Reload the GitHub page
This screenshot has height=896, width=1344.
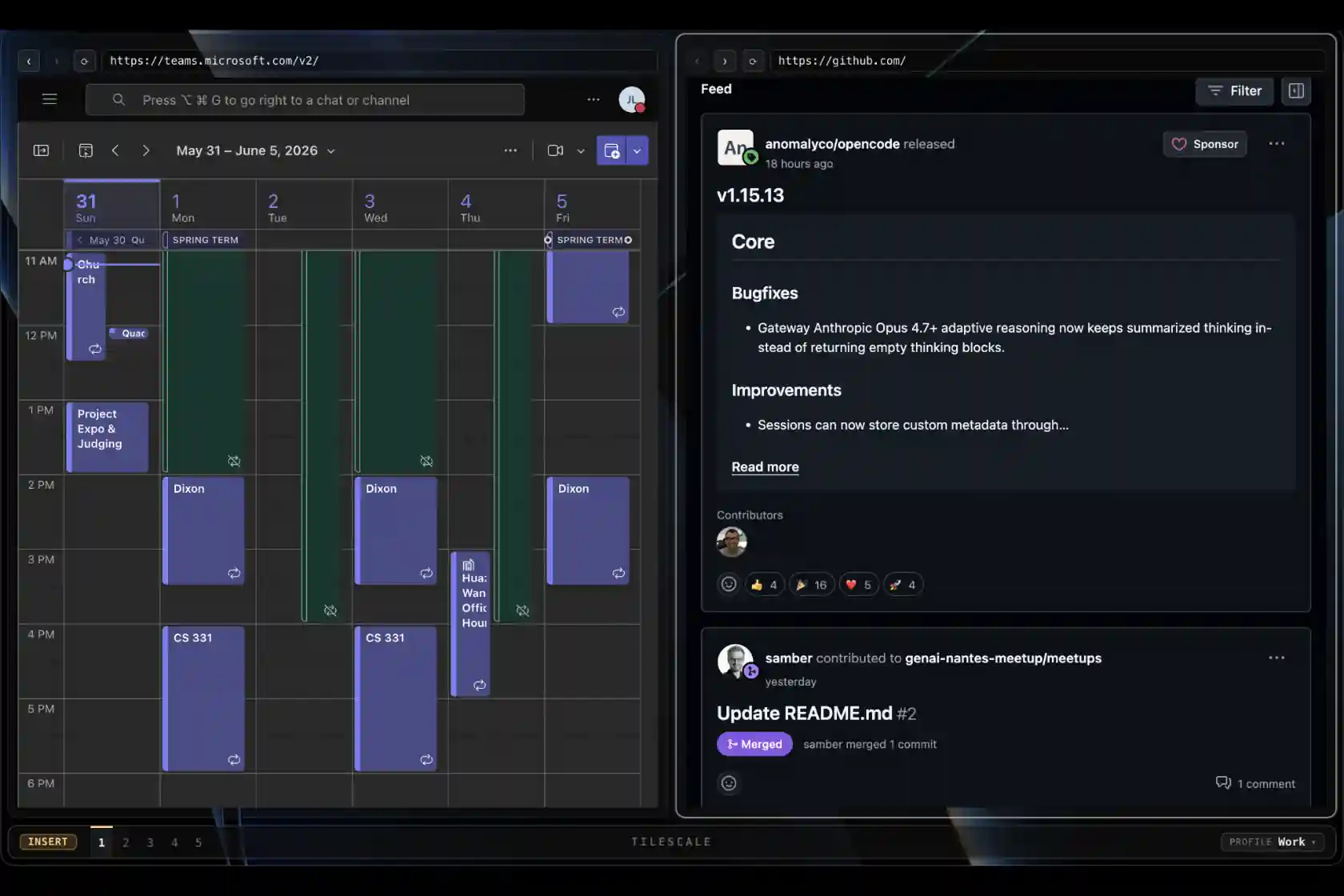pos(753,61)
